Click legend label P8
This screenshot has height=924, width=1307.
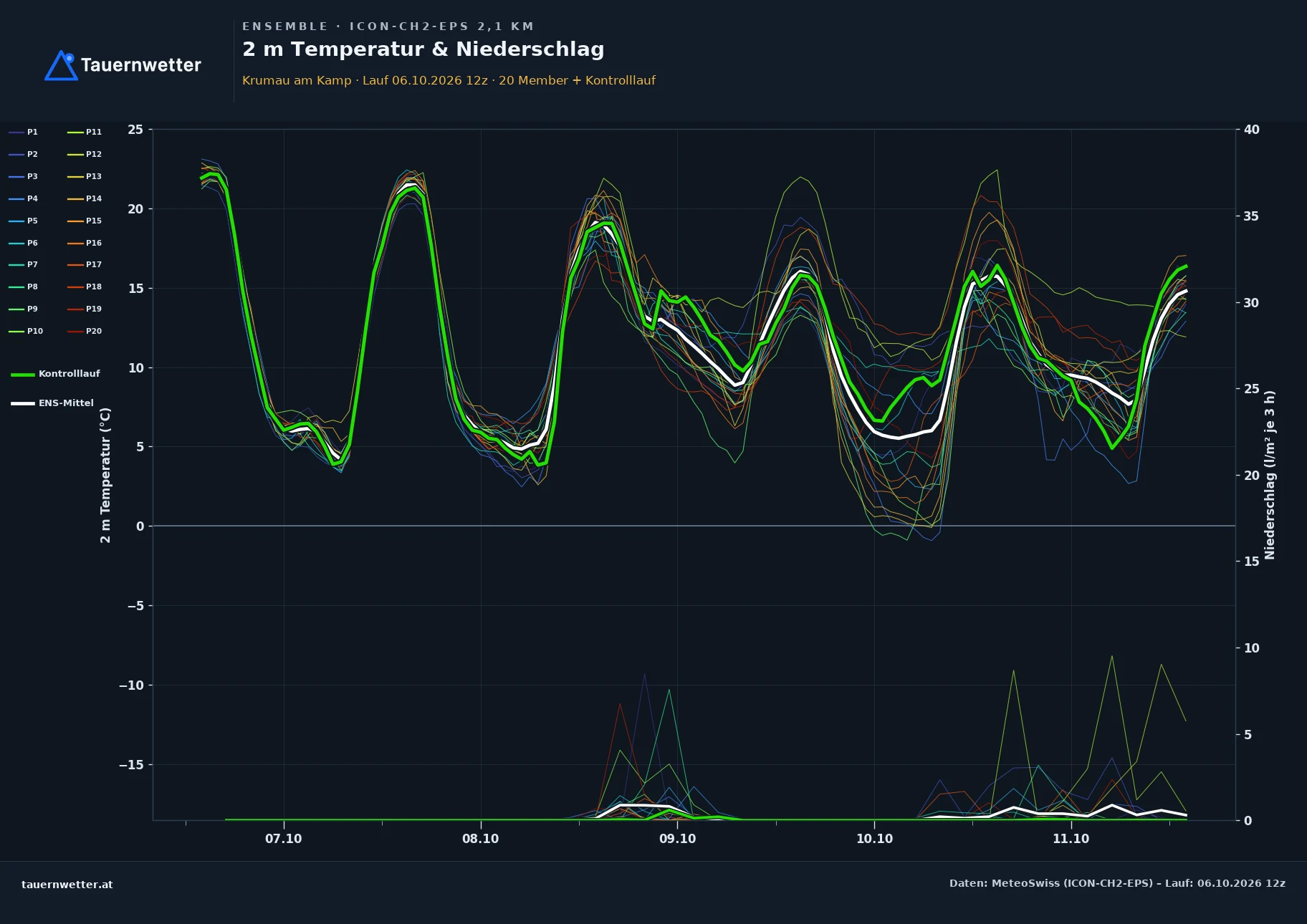coord(23,287)
